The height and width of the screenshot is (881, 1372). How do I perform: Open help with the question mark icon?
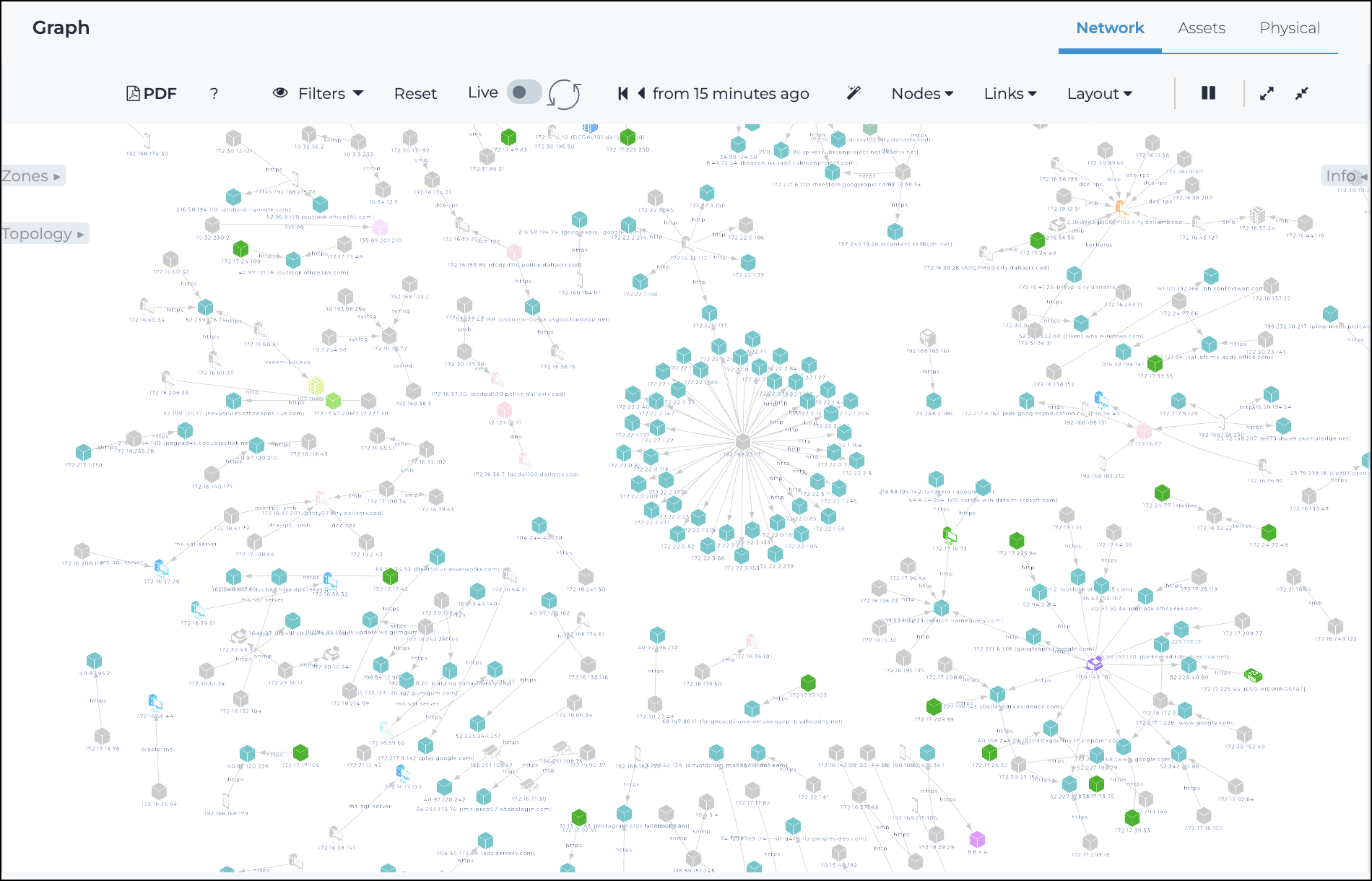point(214,93)
